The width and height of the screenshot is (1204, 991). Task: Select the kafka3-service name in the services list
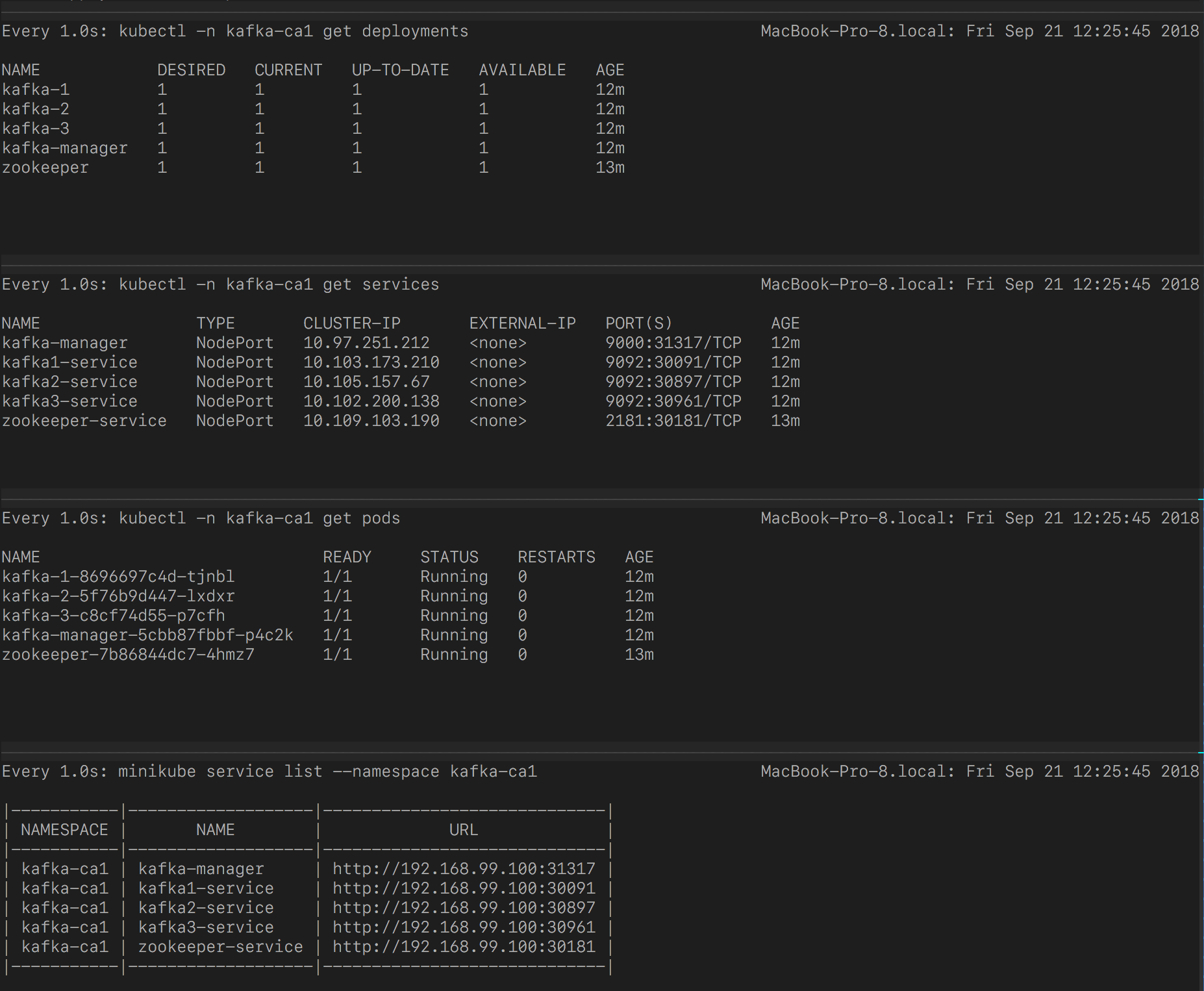pyautogui.click(x=69, y=401)
